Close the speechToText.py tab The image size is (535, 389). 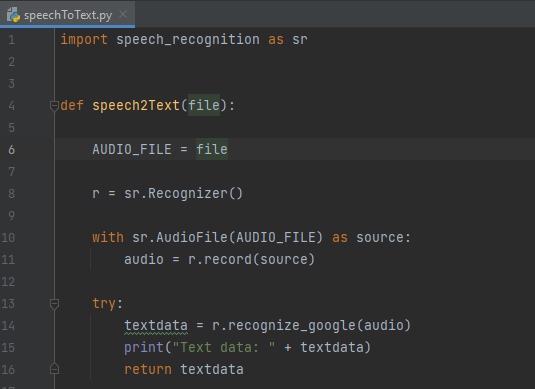pos(123,14)
